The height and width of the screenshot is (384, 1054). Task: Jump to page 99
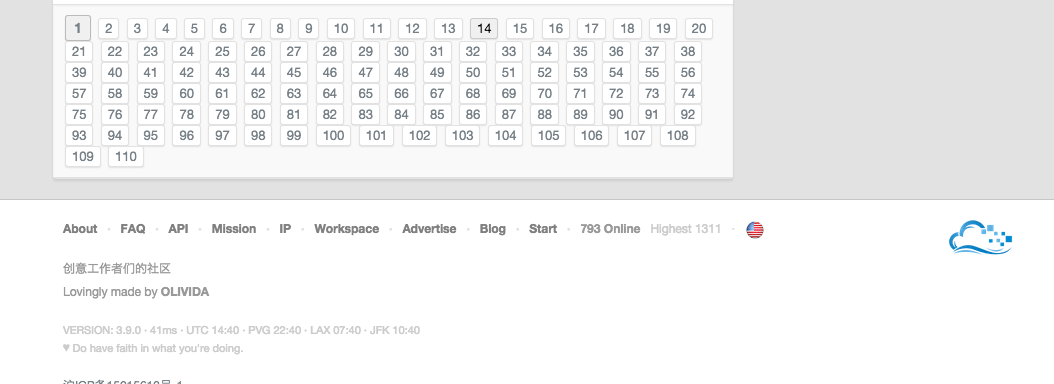click(294, 136)
